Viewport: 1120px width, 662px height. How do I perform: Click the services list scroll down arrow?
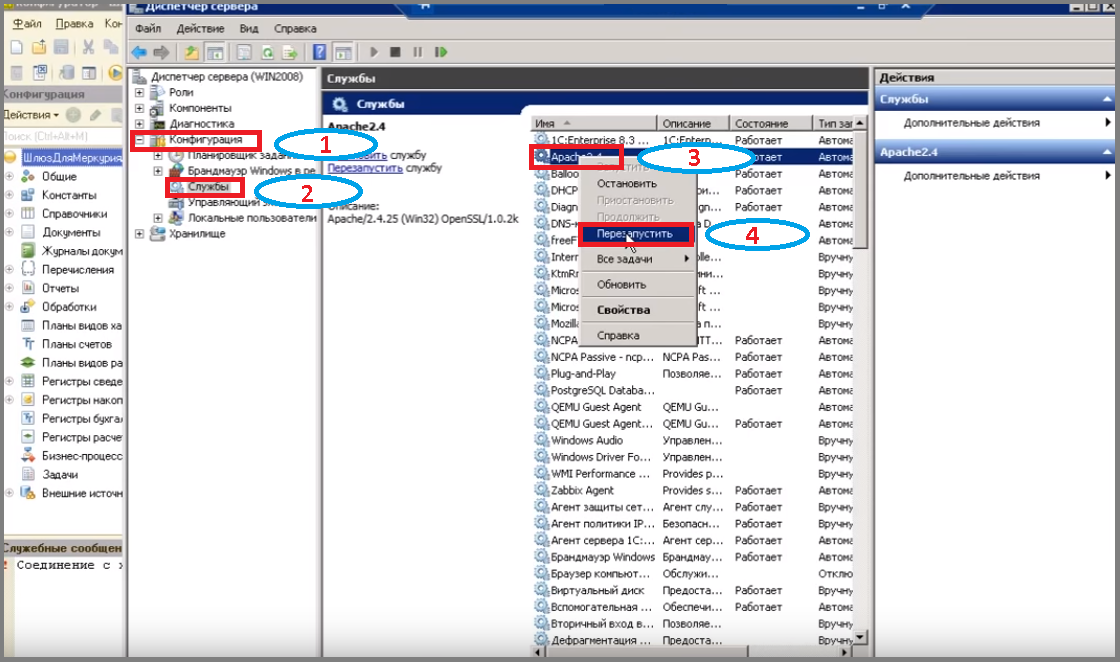tap(860, 637)
